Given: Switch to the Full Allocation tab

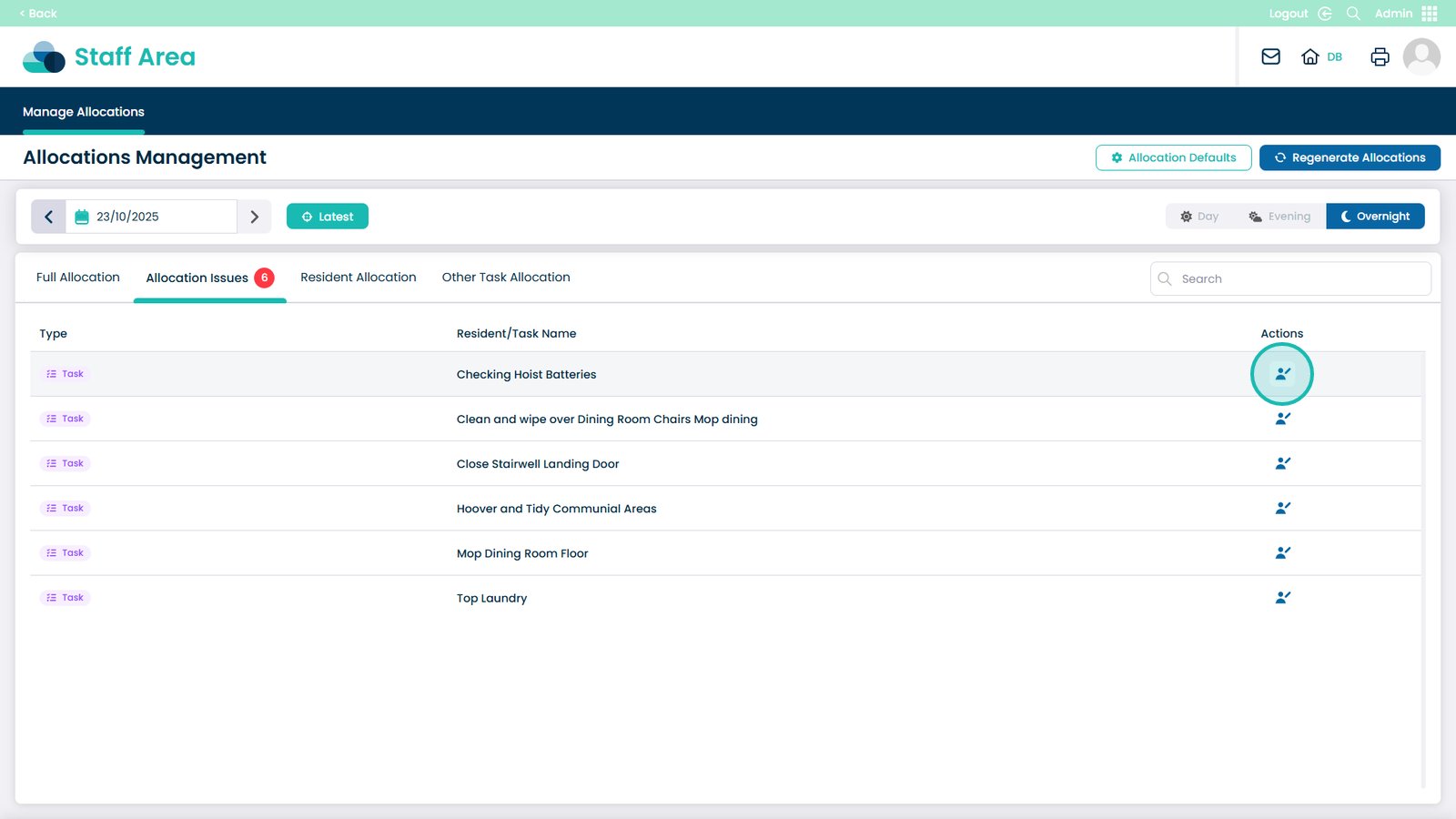Looking at the screenshot, I should (x=78, y=278).
